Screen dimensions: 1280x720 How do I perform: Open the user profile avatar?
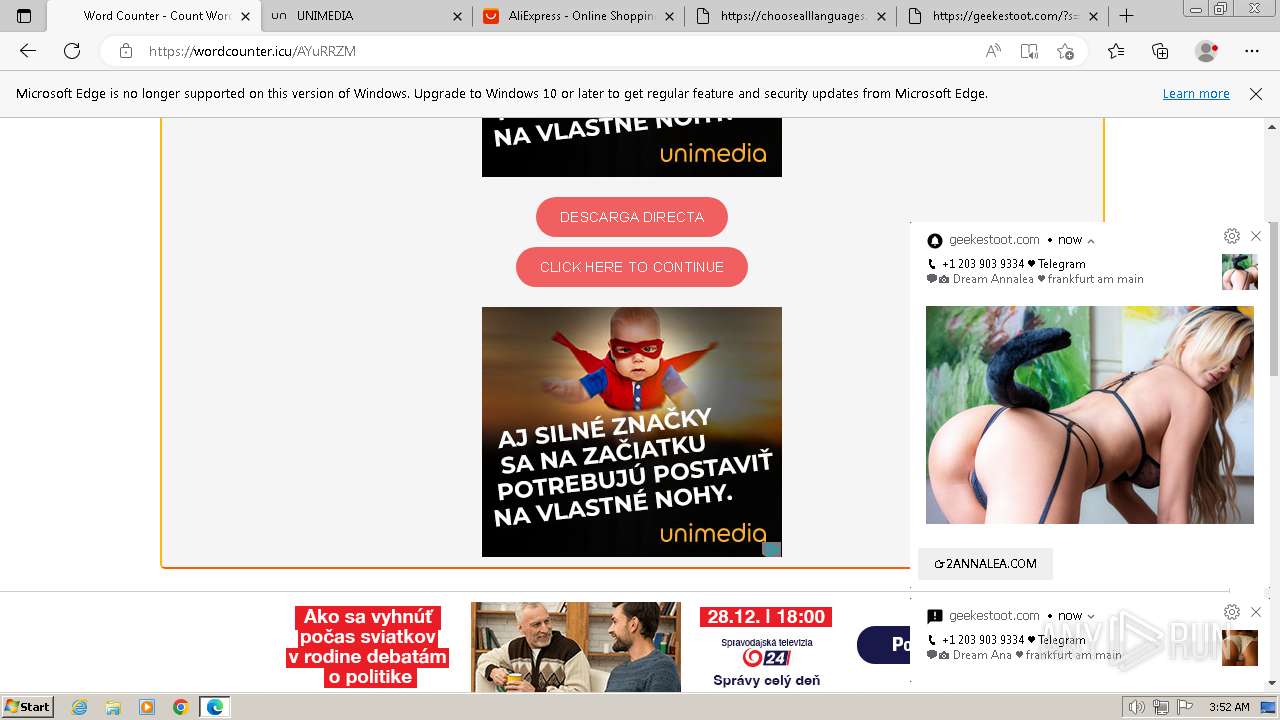tap(1207, 51)
